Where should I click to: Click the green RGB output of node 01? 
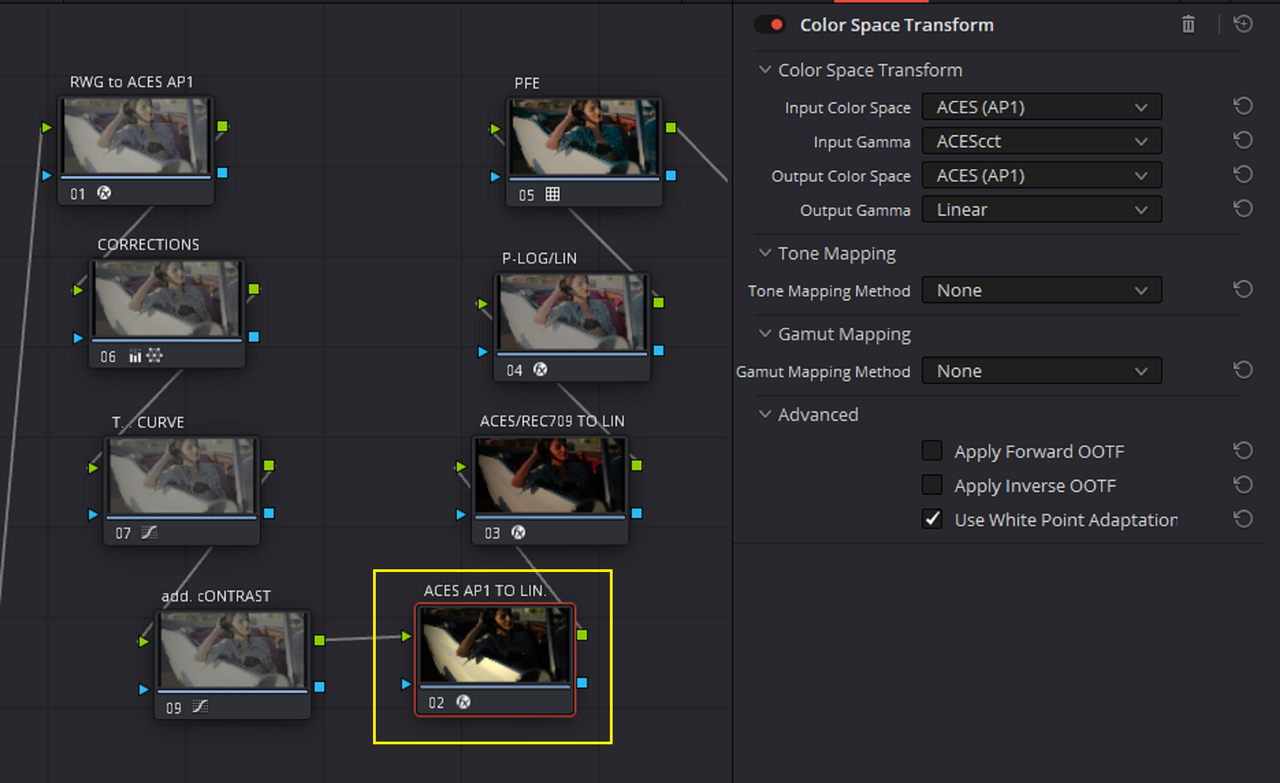(222, 127)
